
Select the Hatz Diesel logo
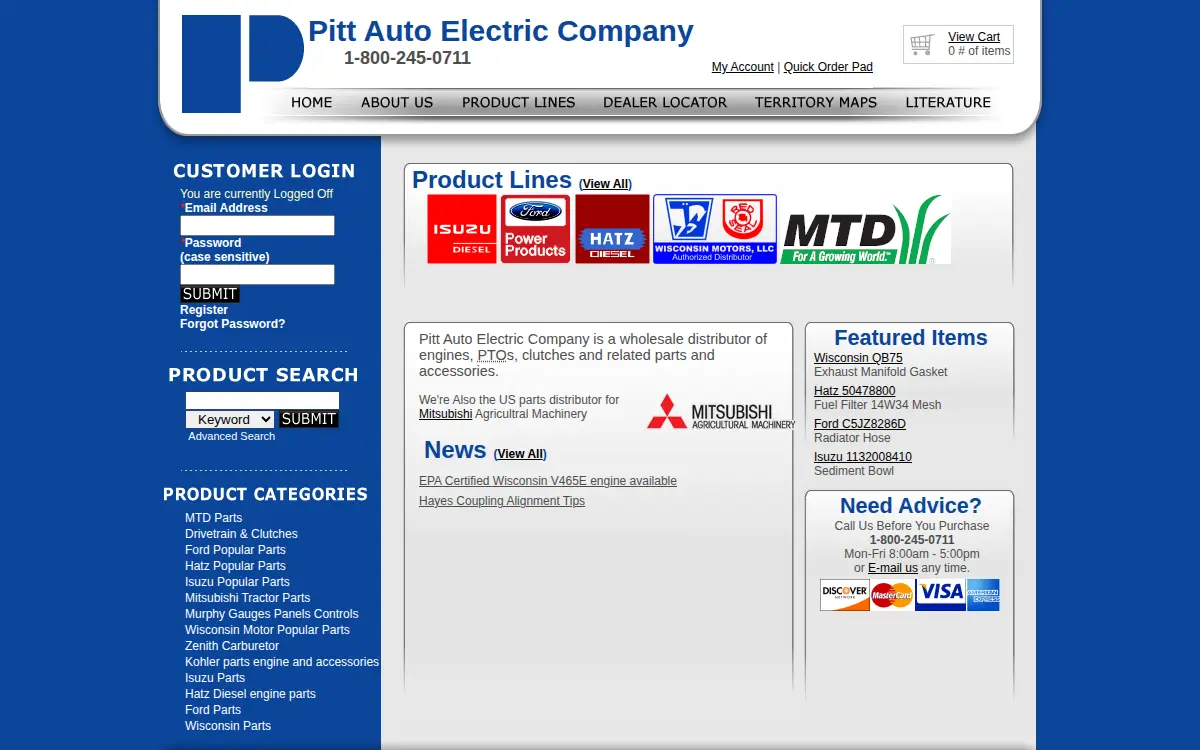tap(612, 229)
